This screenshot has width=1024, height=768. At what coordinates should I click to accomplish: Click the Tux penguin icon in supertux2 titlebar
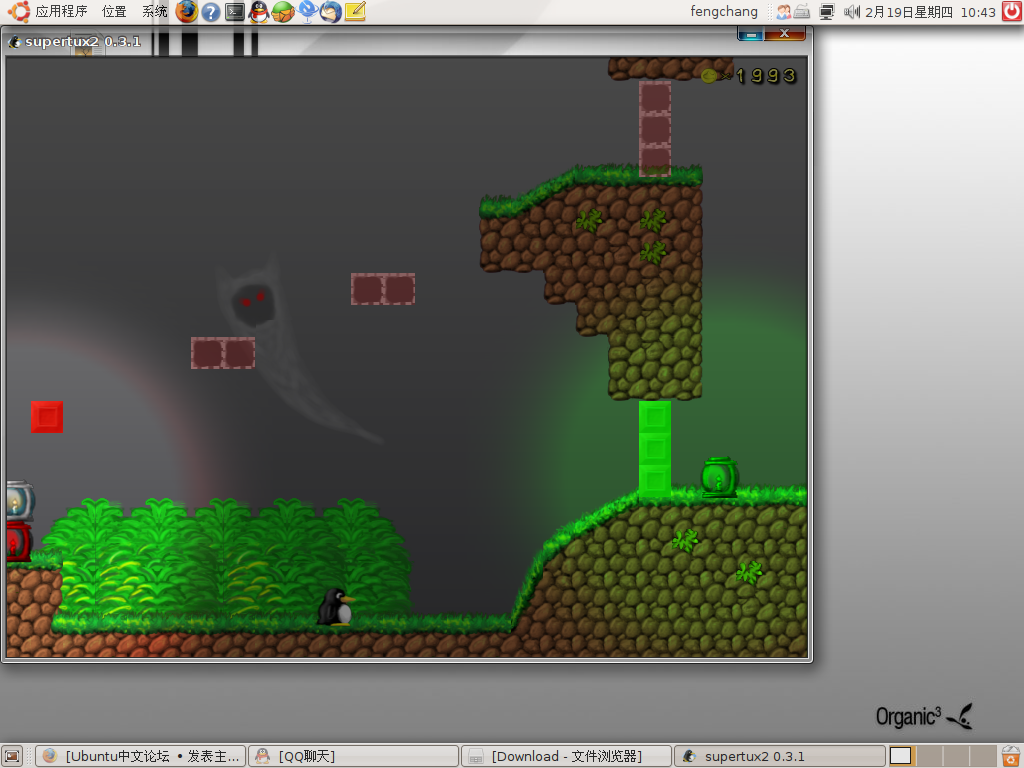tap(14, 42)
